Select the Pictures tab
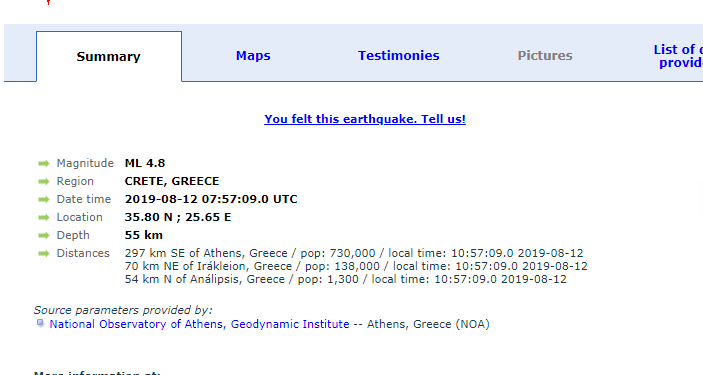703x375 pixels. (x=545, y=56)
